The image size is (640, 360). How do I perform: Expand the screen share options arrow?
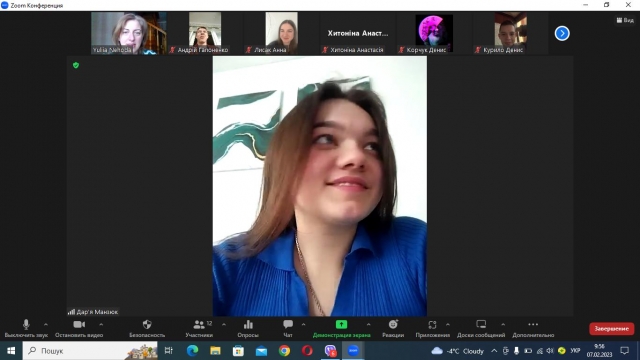369,324
